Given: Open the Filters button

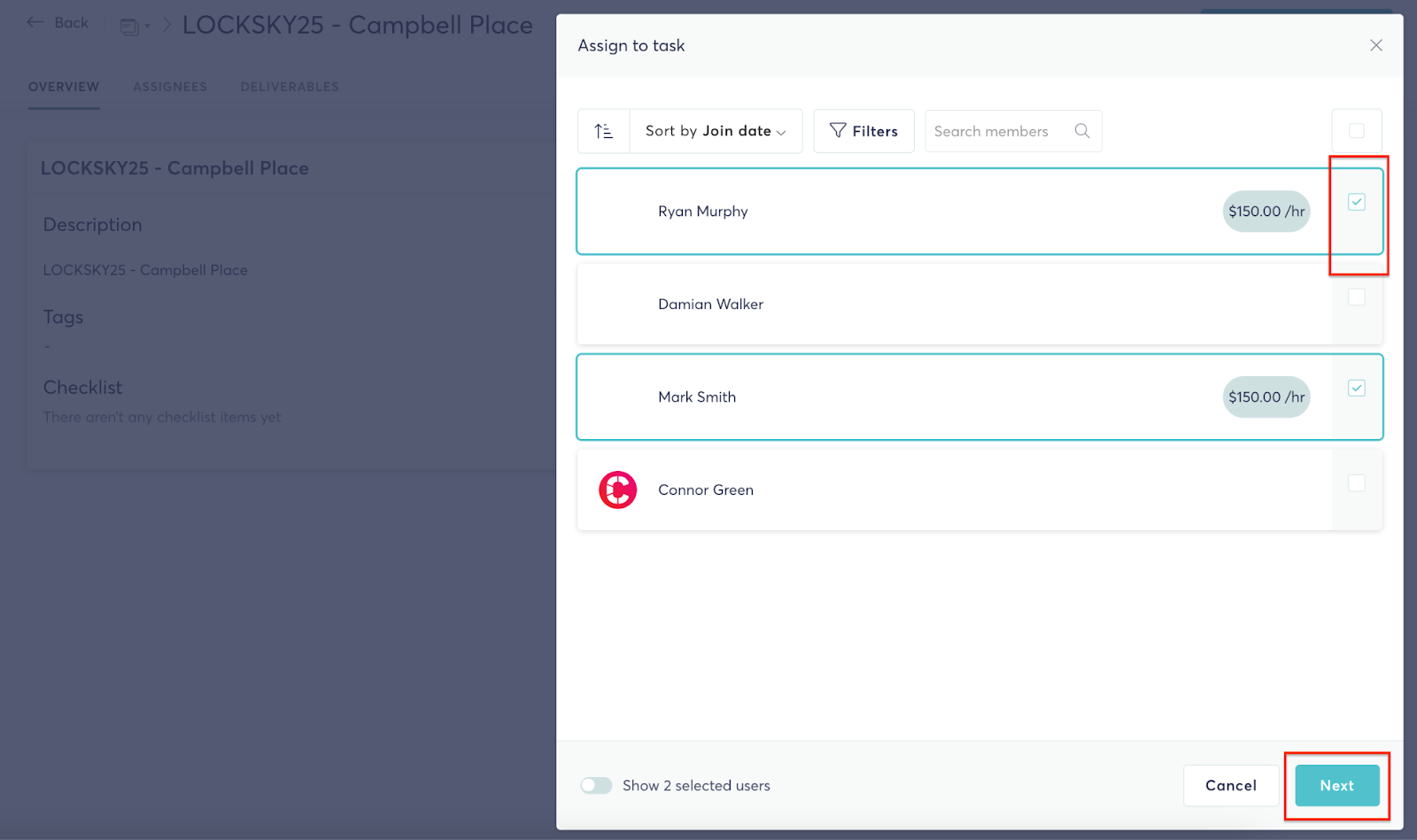Looking at the screenshot, I should tap(863, 131).
